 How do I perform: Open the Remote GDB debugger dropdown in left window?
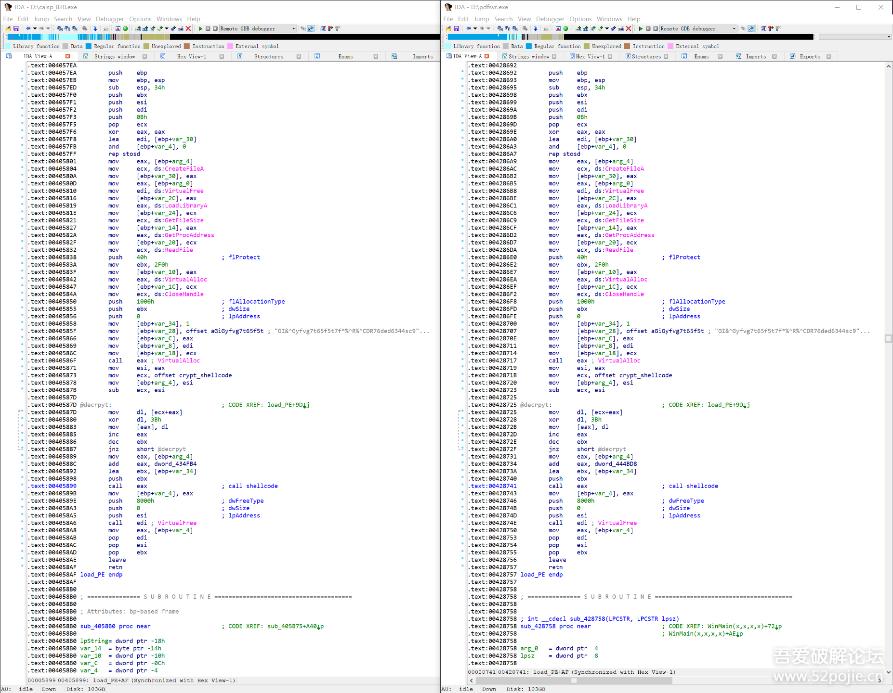point(295,29)
